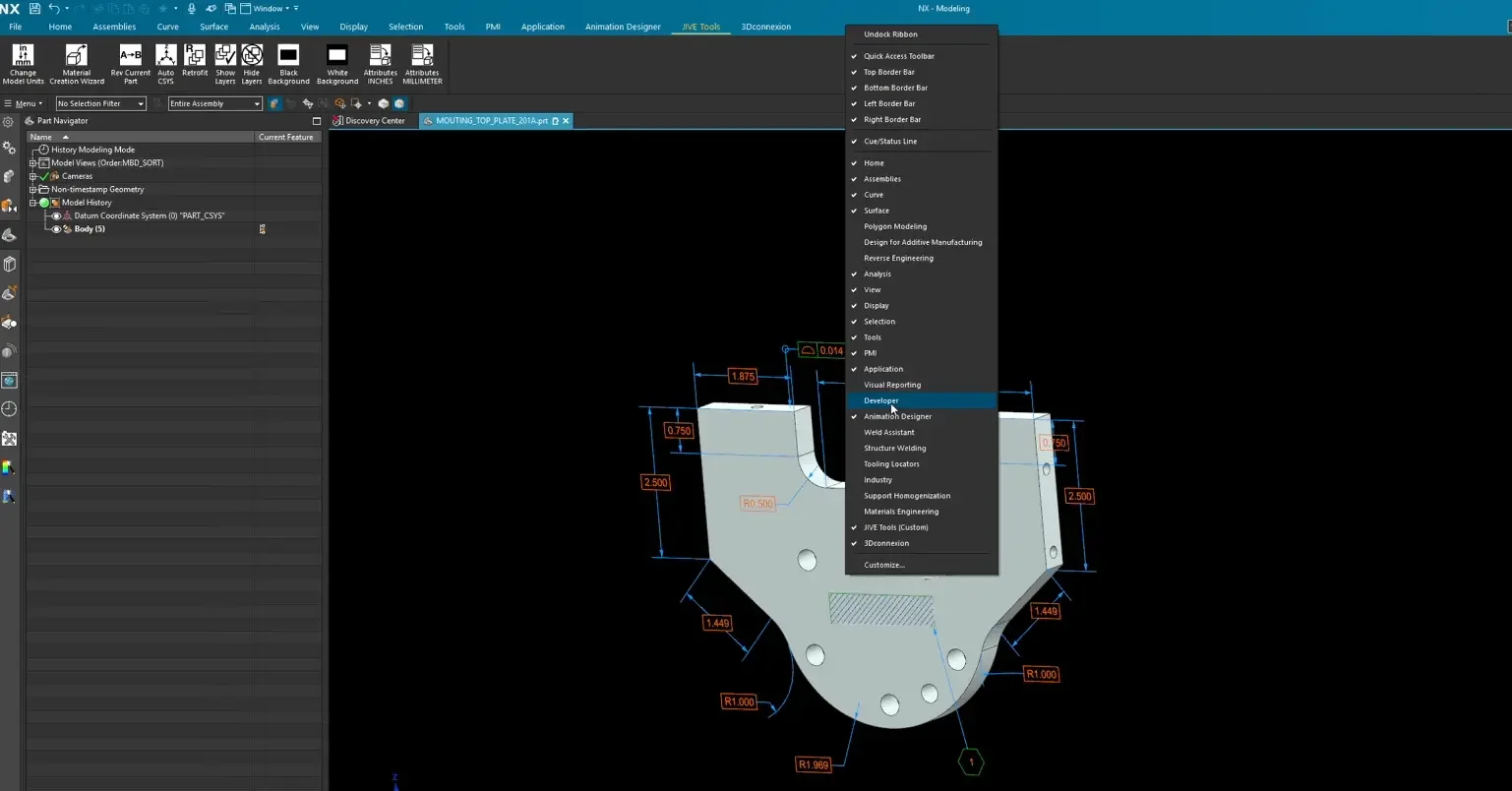Launch the Material Creation Wizard
This screenshot has width=1512, height=791.
click(x=77, y=64)
